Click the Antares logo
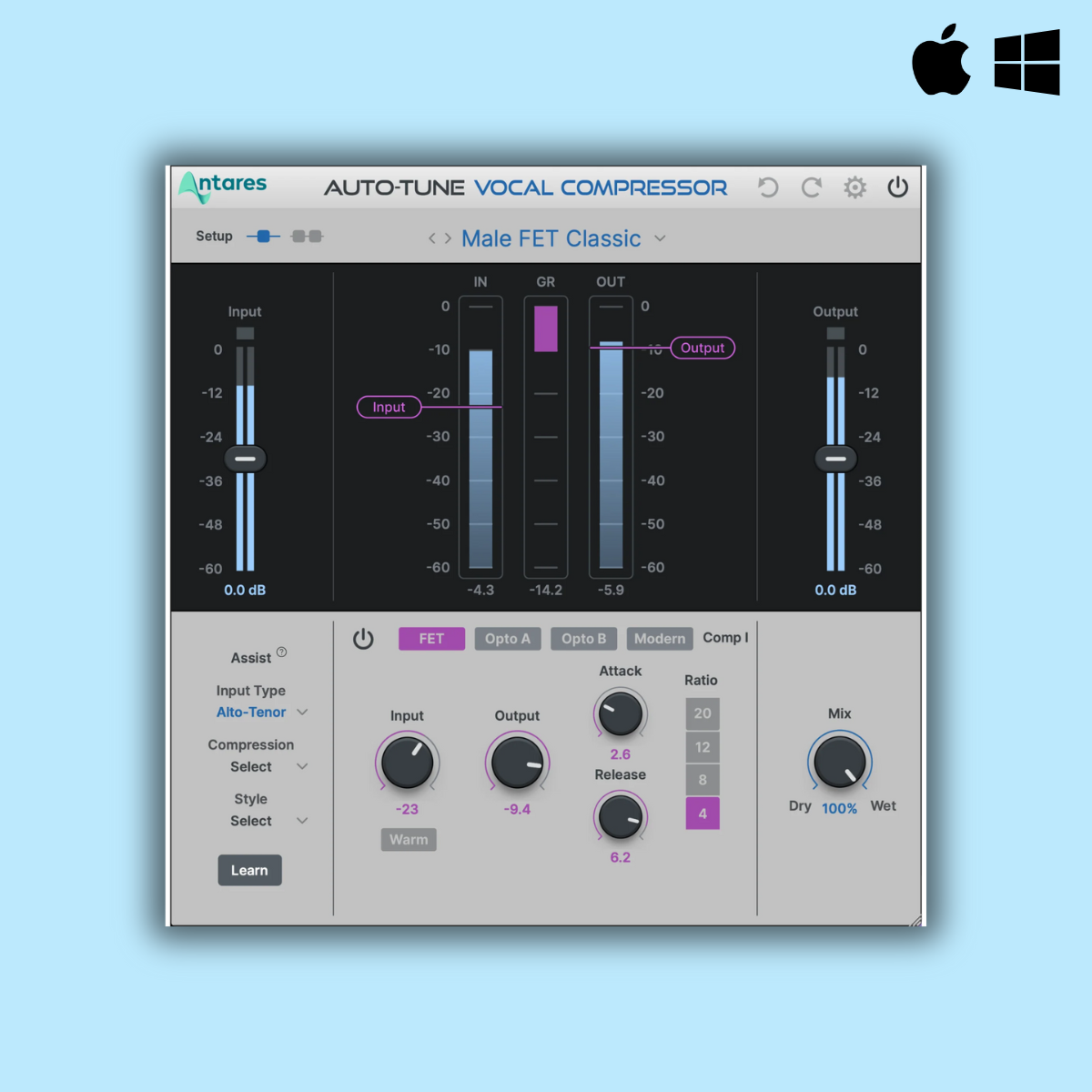The height and width of the screenshot is (1092, 1092). (223, 187)
